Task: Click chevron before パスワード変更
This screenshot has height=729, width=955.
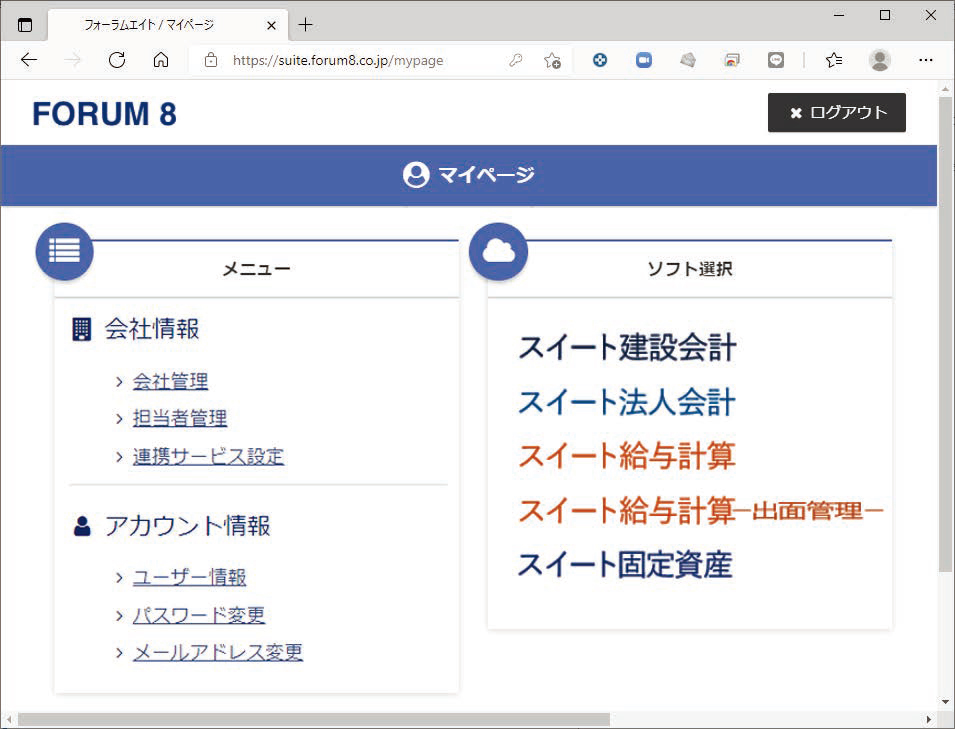Action: point(119,616)
